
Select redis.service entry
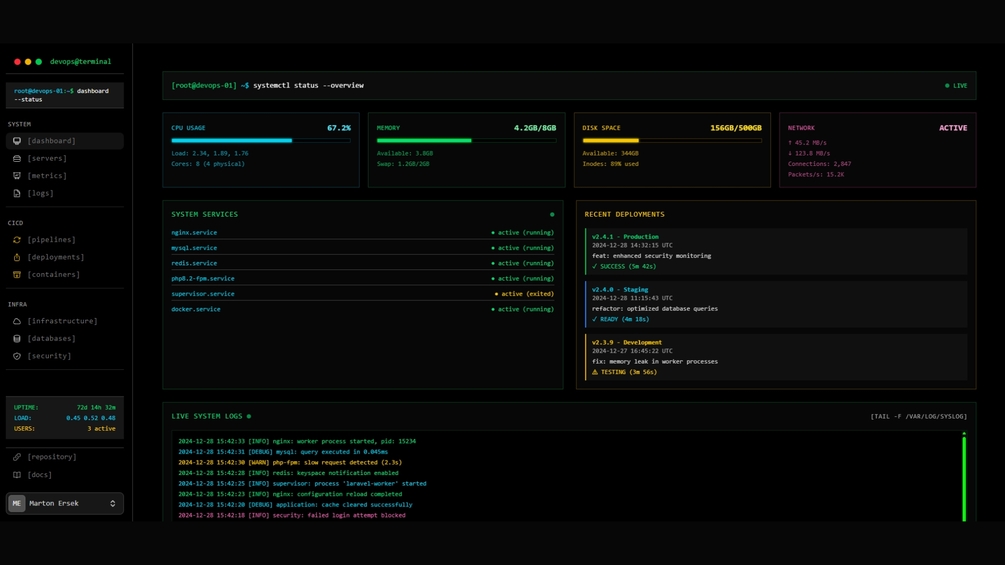[x=194, y=263]
